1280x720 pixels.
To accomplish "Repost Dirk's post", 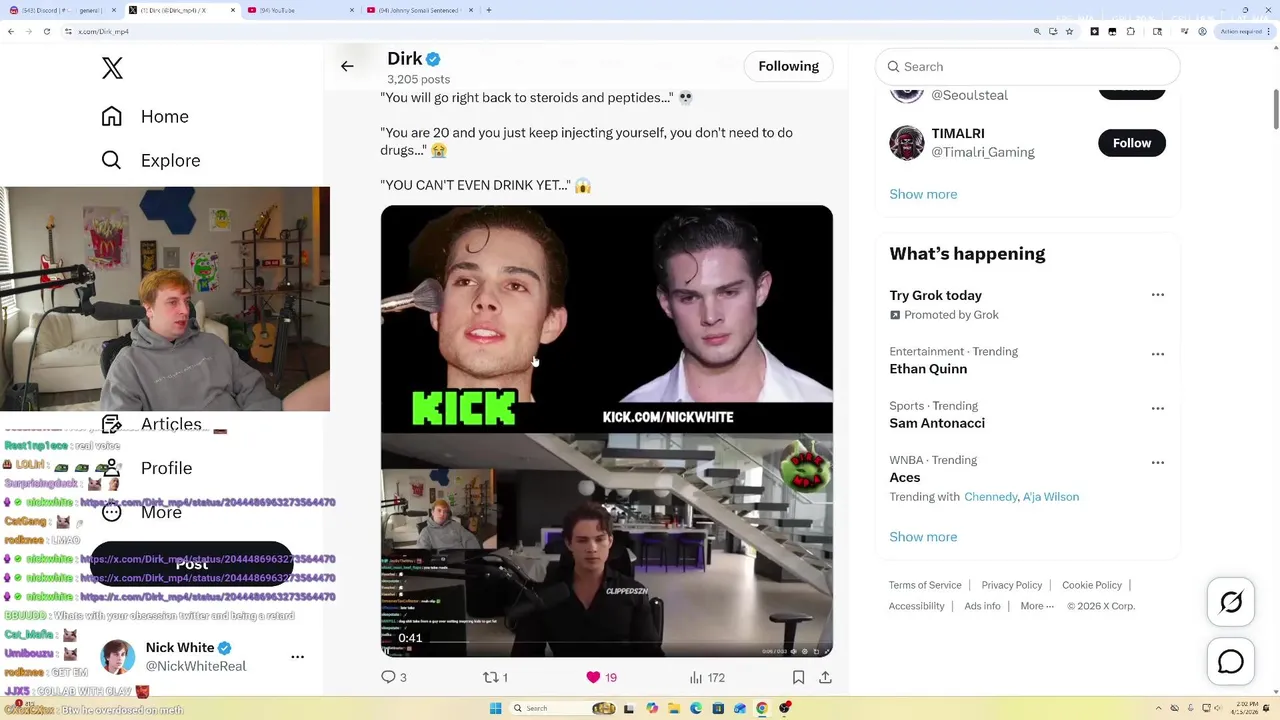I will point(491,677).
